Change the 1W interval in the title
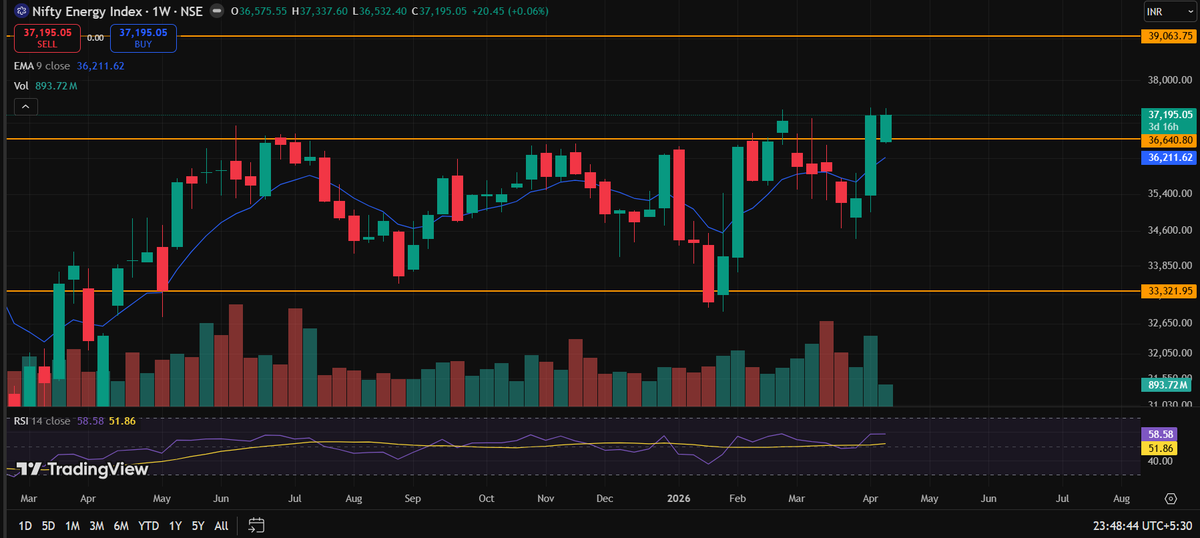The image size is (1200, 538). [x=159, y=11]
